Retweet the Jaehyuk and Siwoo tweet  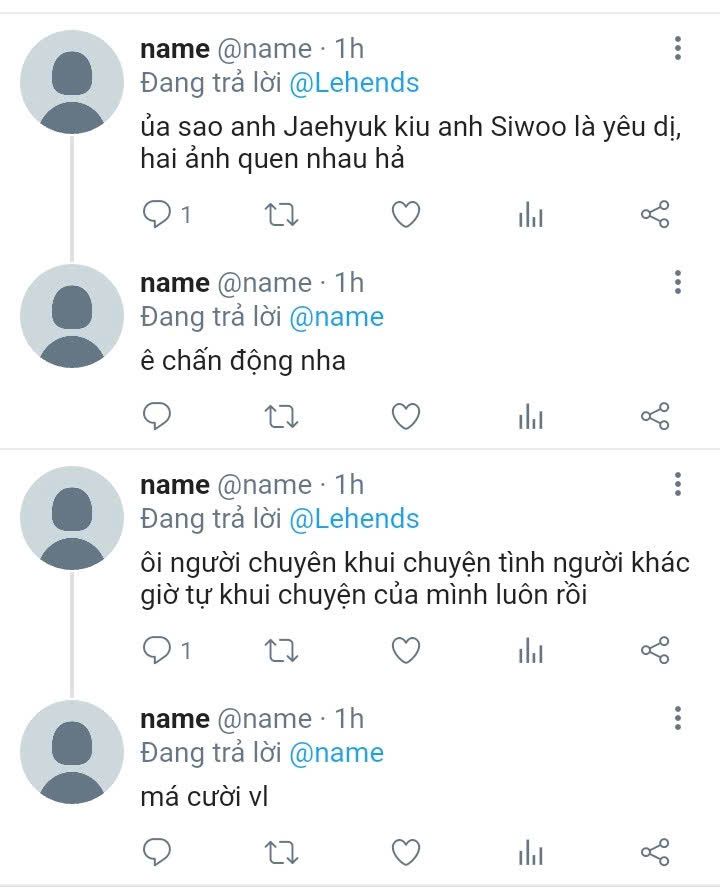click(282, 214)
